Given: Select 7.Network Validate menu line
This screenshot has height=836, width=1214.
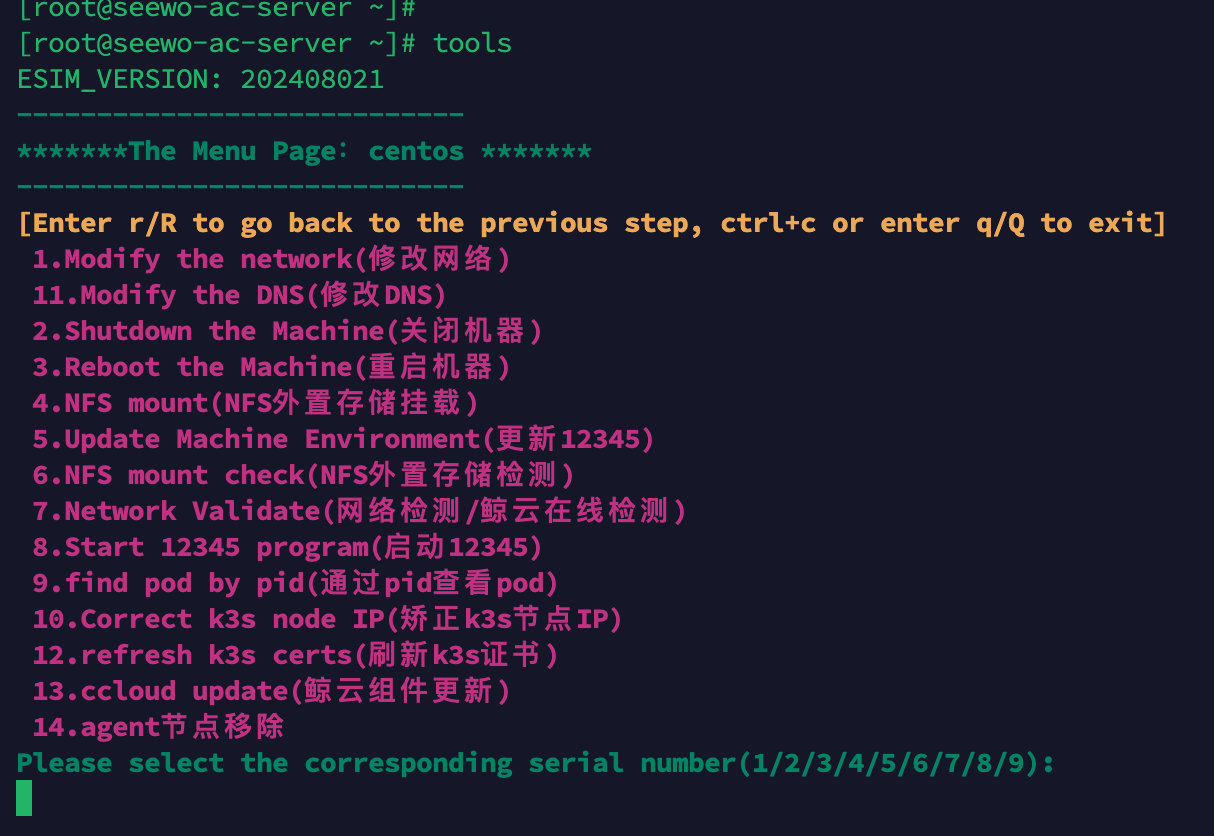Looking at the screenshot, I should tap(360, 511).
